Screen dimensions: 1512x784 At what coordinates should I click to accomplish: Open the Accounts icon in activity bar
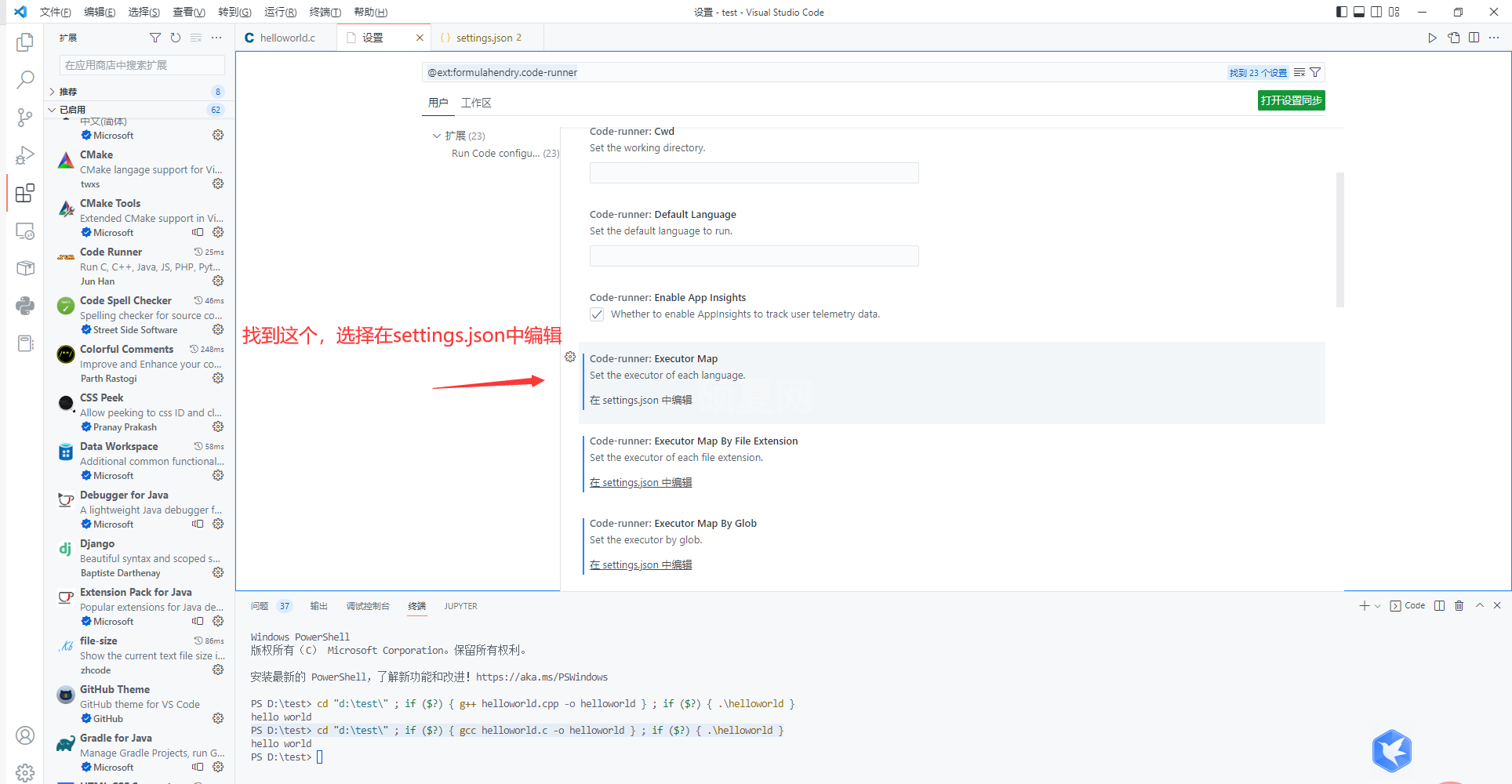click(x=25, y=735)
